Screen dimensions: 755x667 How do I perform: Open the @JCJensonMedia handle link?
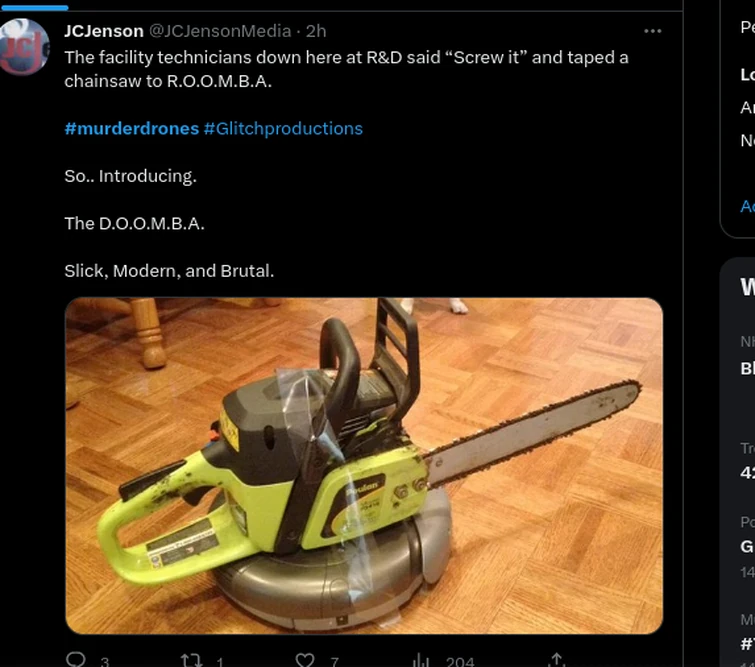[x=220, y=31]
